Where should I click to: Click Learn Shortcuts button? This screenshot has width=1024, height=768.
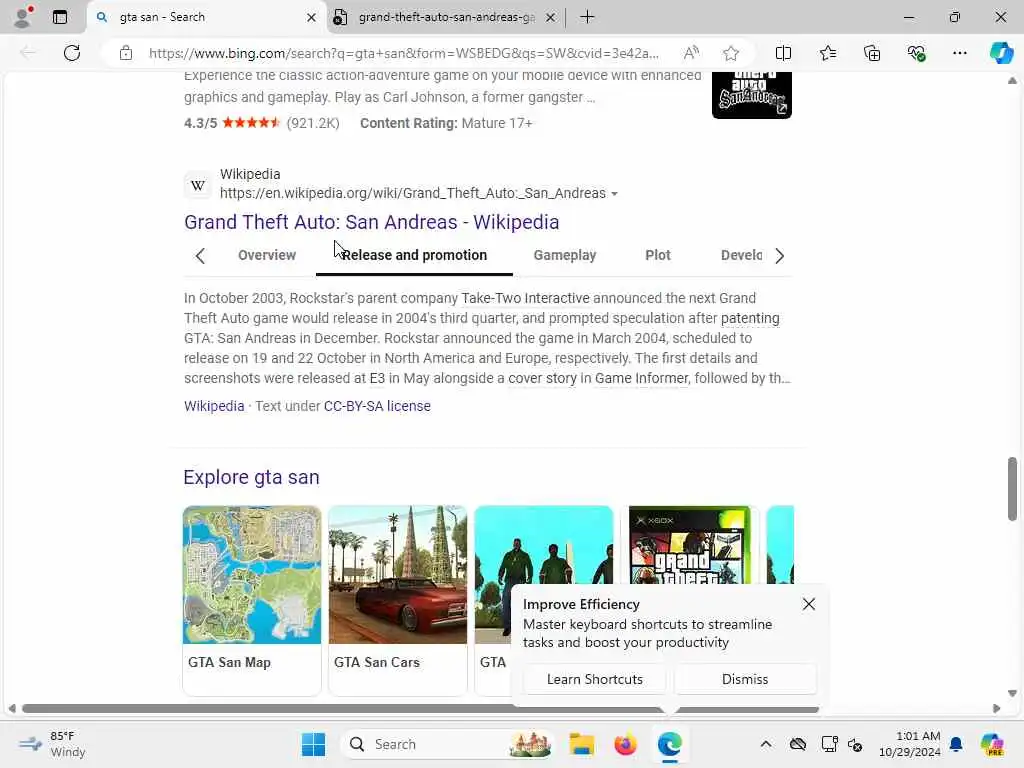[594, 679]
